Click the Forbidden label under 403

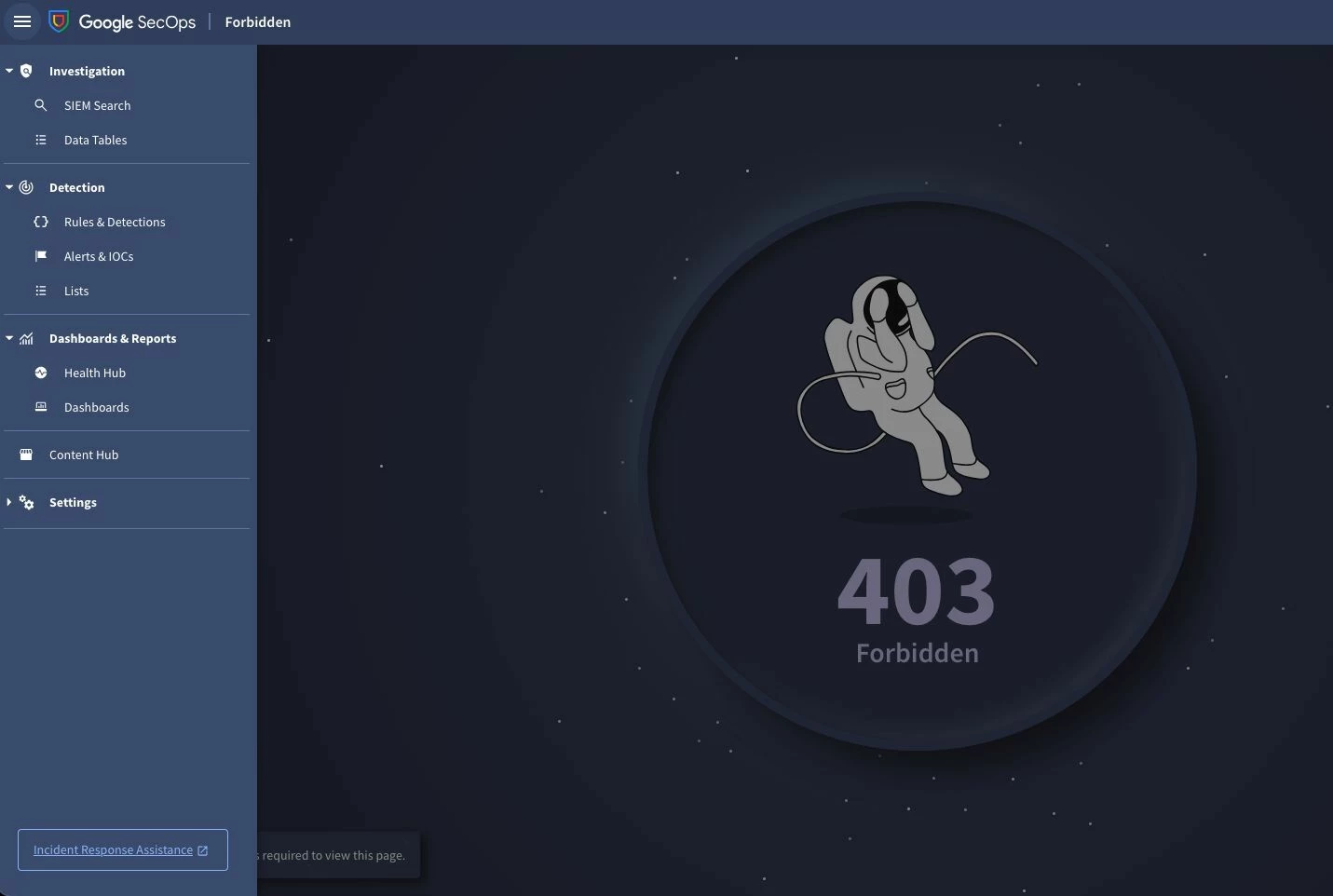tap(918, 653)
